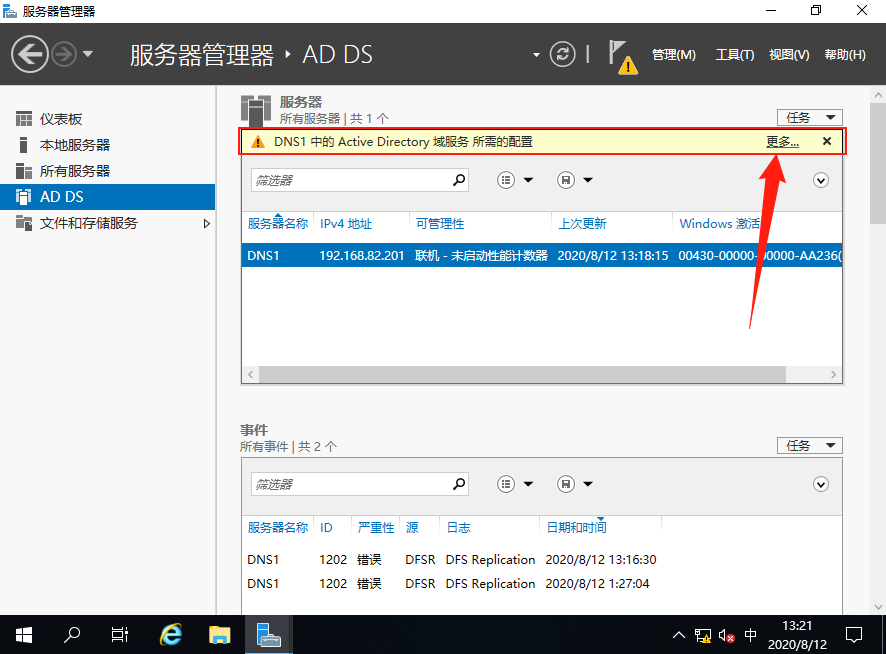886x654 pixels.
Task: Click the search magnifier in 服务器 filter
Action: click(459, 180)
